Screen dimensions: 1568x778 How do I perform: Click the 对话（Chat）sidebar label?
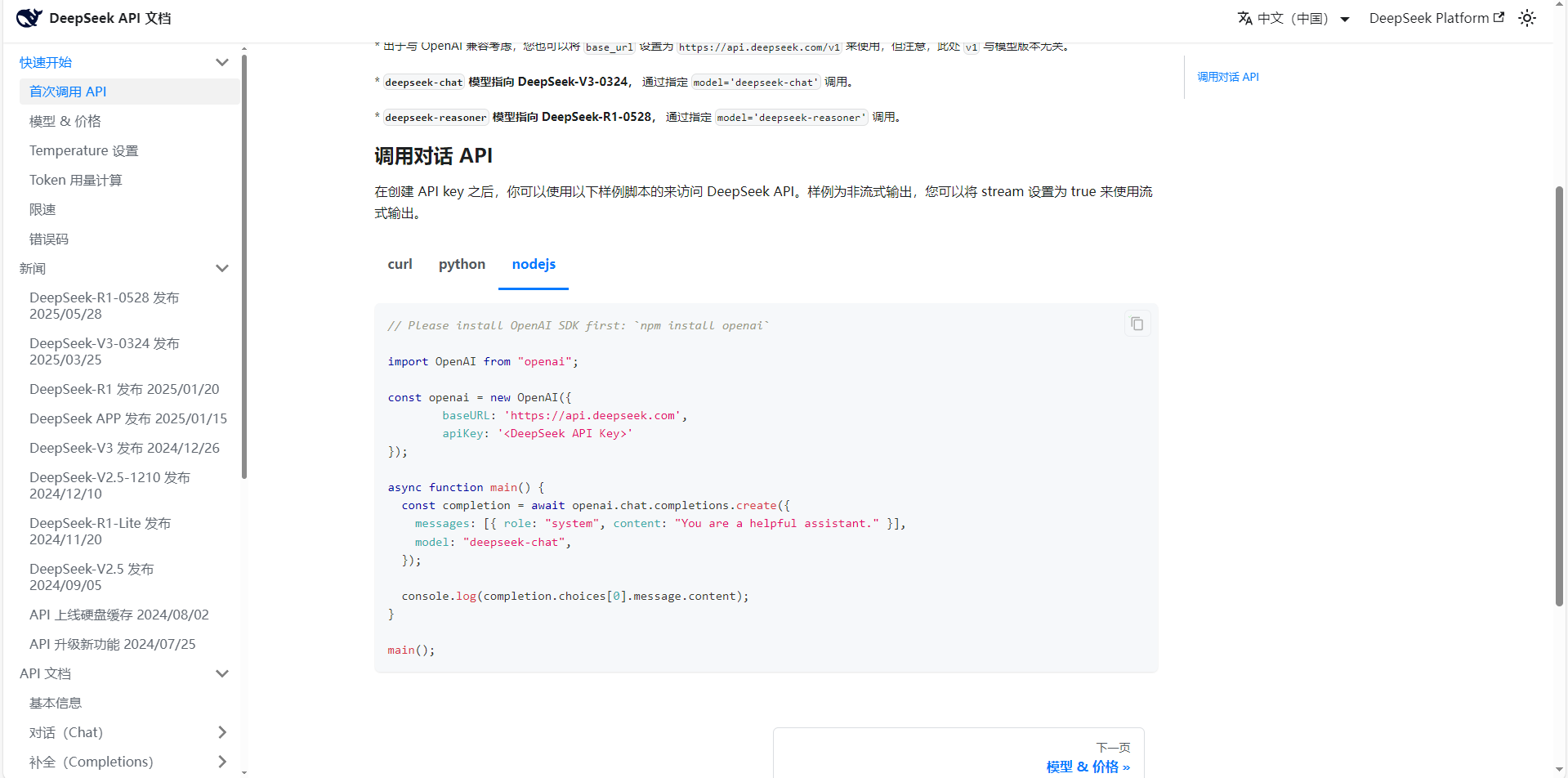click(66, 732)
